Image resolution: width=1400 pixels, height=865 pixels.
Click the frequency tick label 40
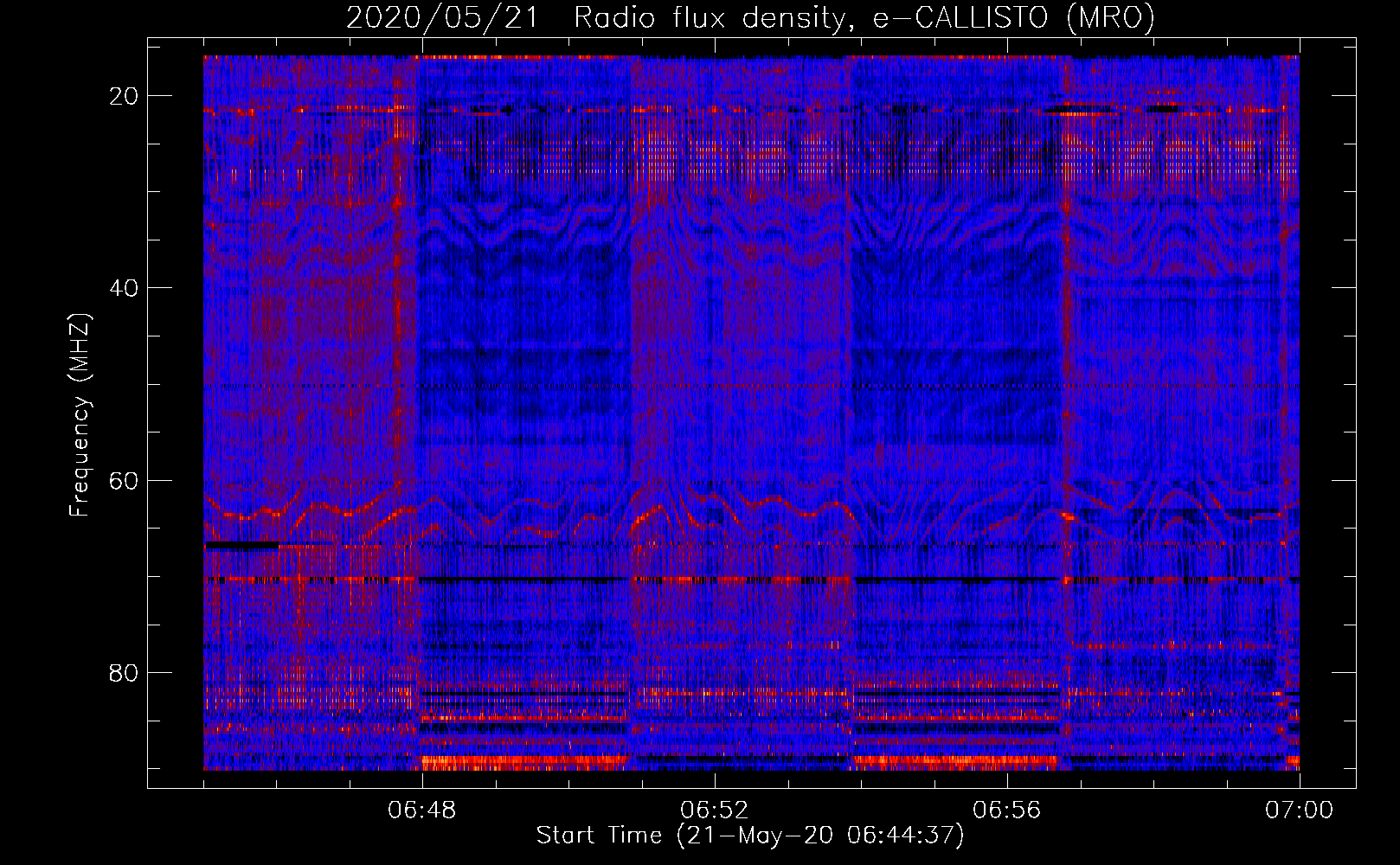tap(125, 288)
